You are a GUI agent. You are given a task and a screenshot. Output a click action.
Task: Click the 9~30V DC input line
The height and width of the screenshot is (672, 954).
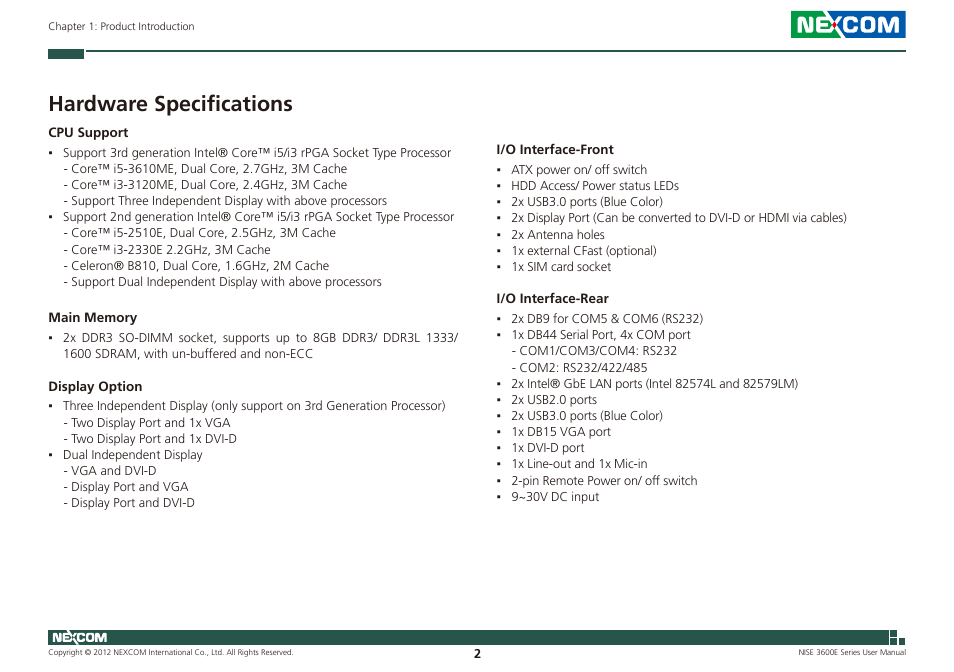click(555, 497)
